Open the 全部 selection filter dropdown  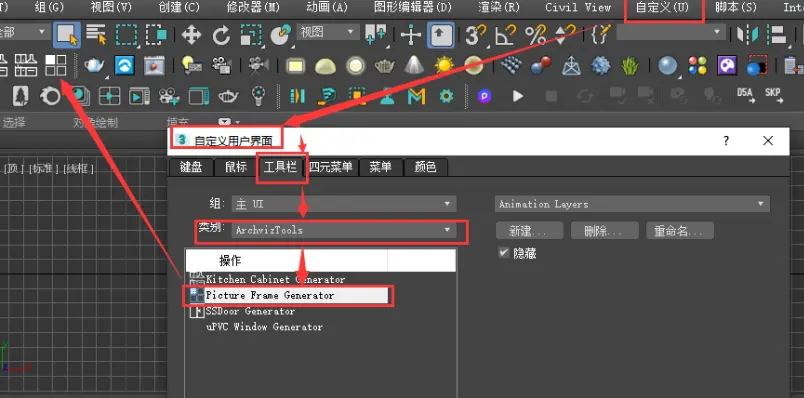[x=24, y=33]
